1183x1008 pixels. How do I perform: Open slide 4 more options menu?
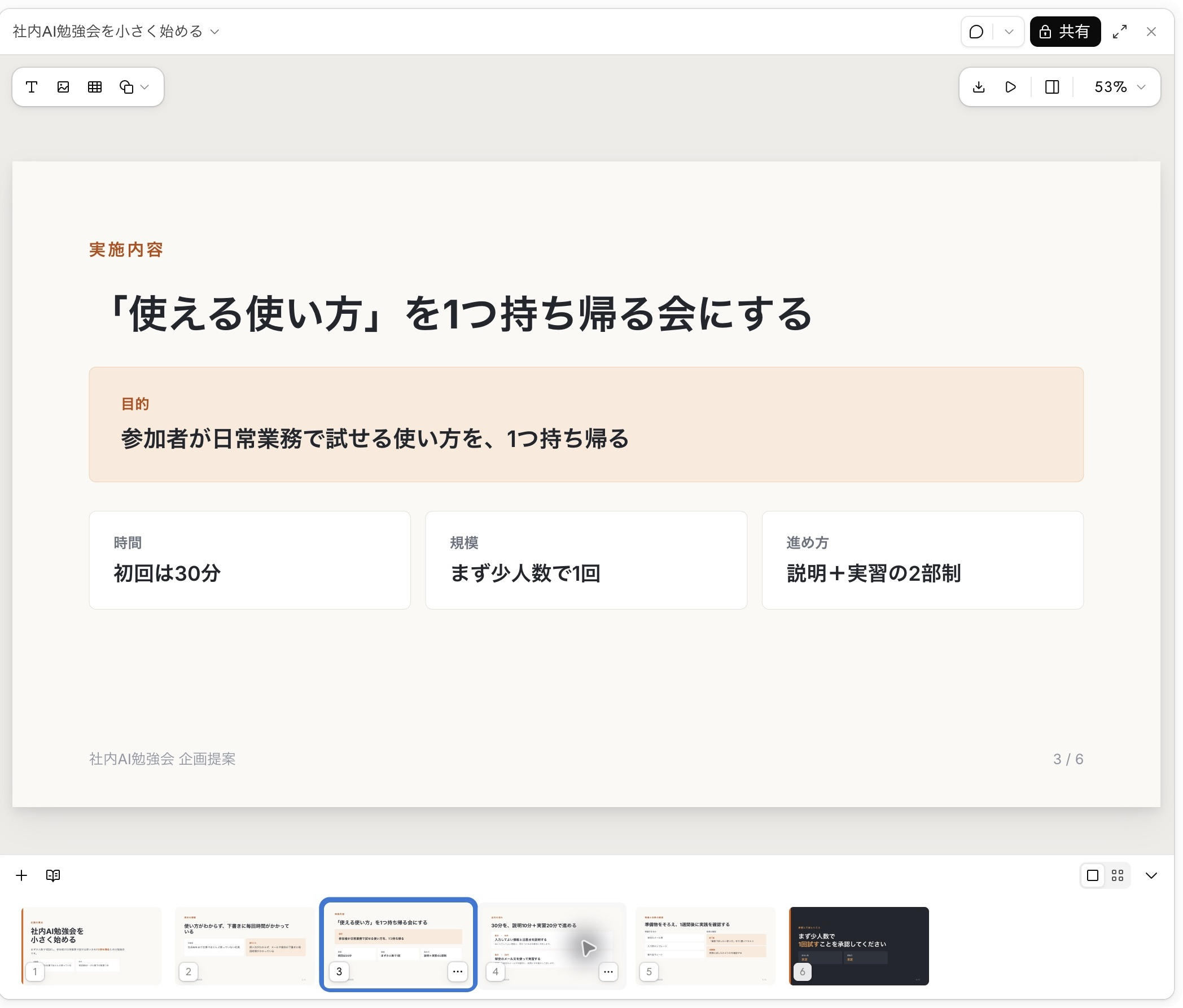point(608,971)
